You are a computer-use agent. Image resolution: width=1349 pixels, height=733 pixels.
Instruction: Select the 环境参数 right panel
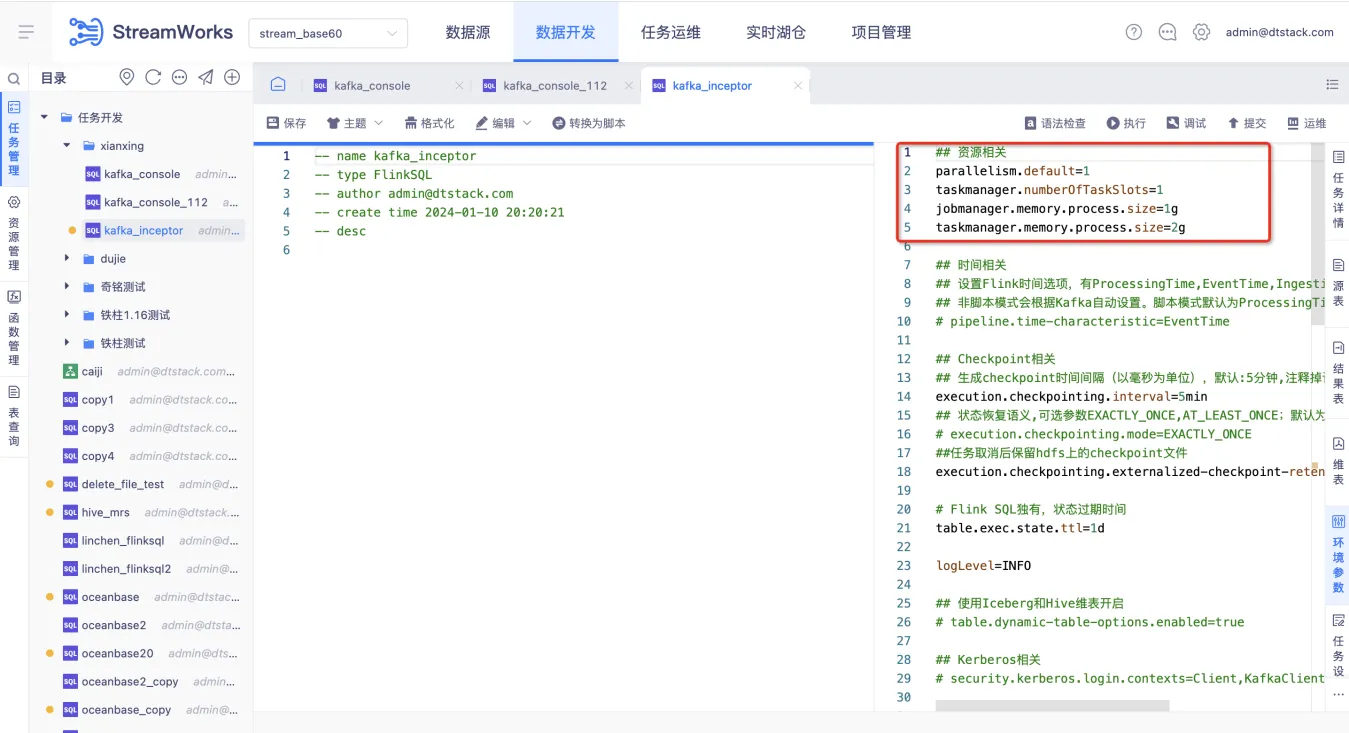coord(1338,554)
